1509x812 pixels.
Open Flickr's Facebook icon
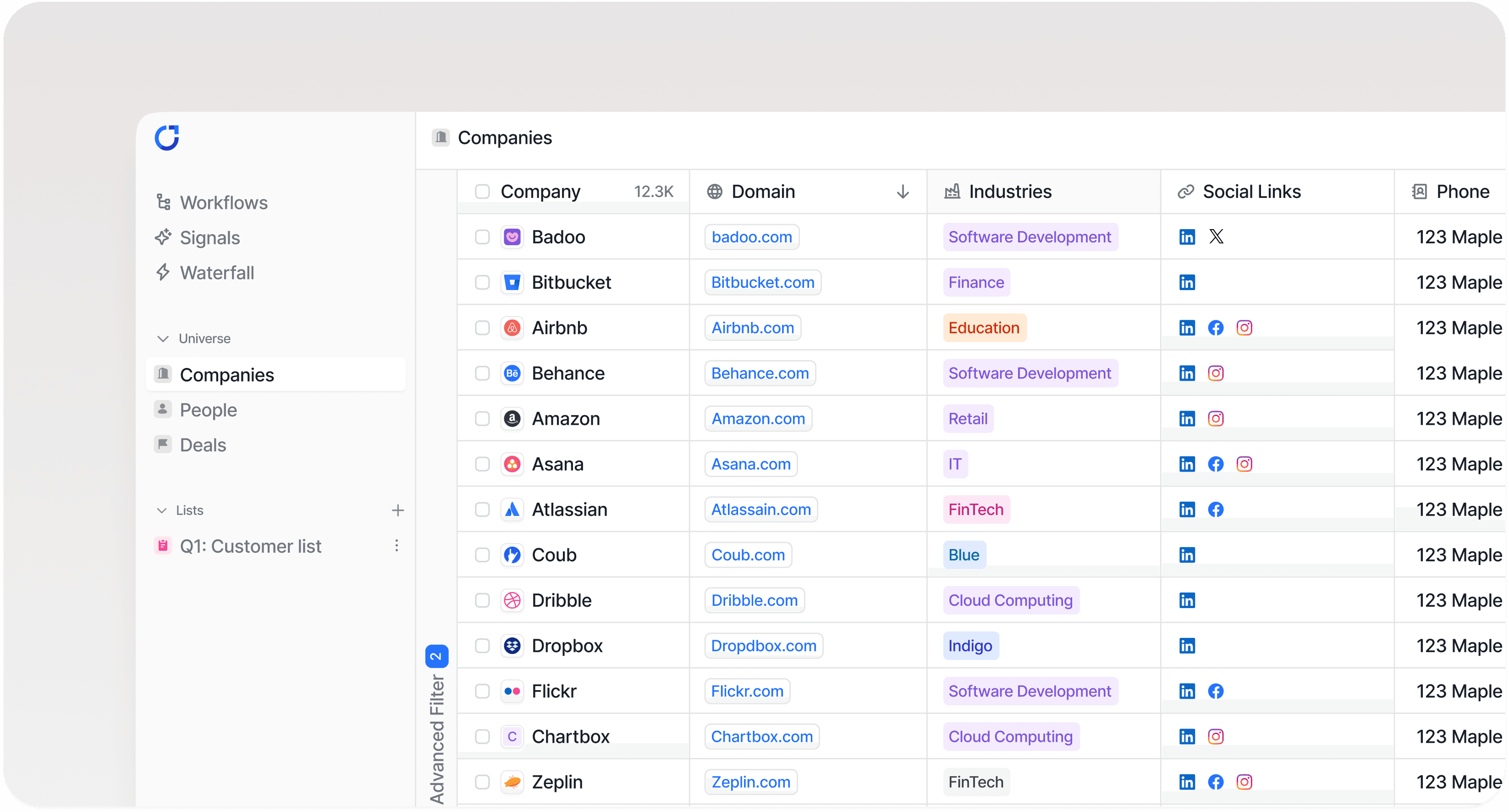coord(1216,691)
